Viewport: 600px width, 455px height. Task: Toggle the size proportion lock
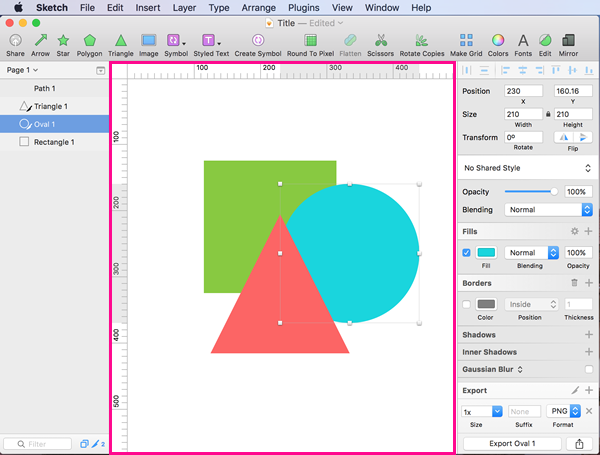pos(548,114)
